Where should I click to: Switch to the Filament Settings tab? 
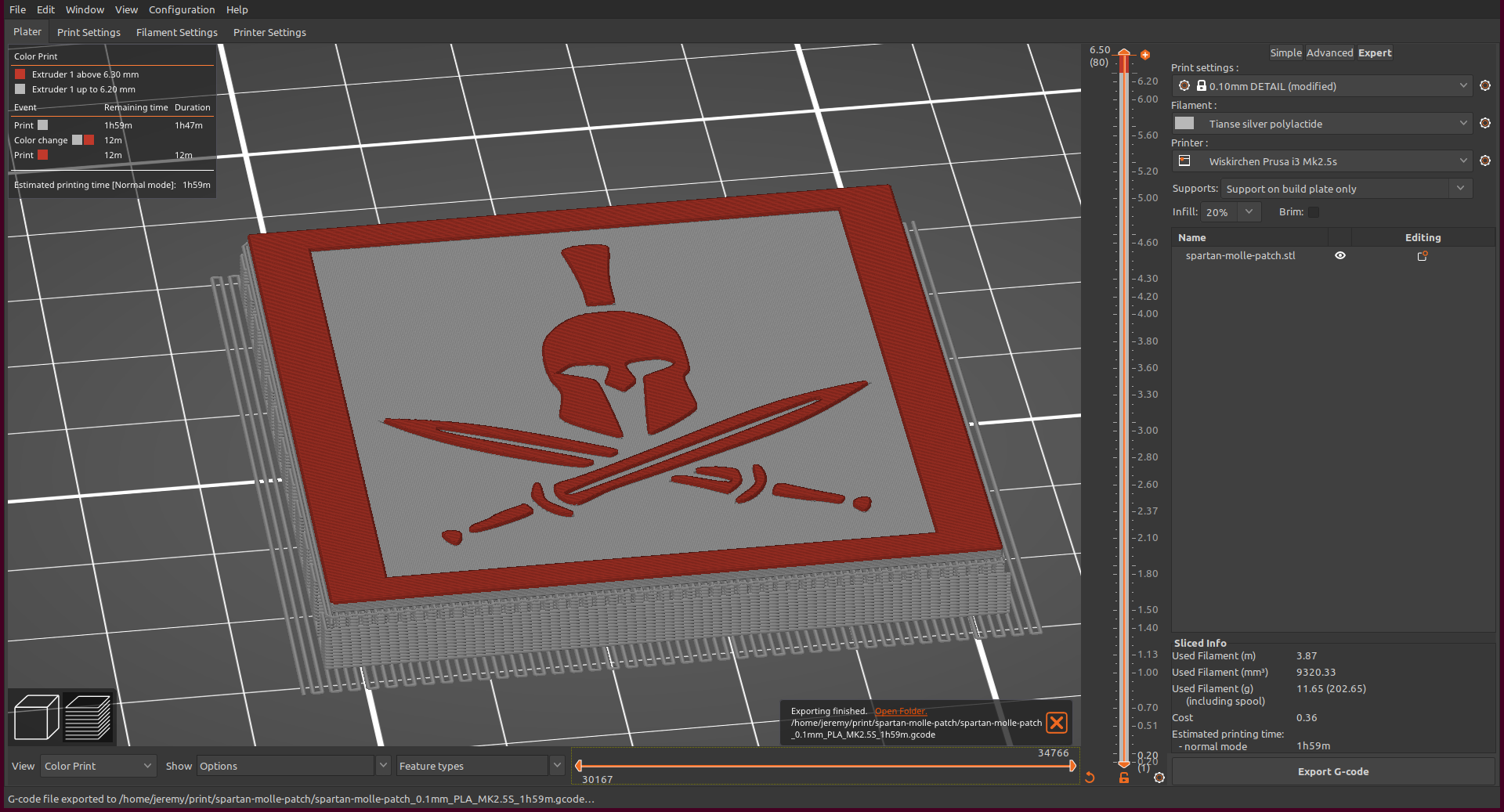pos(177,32)
